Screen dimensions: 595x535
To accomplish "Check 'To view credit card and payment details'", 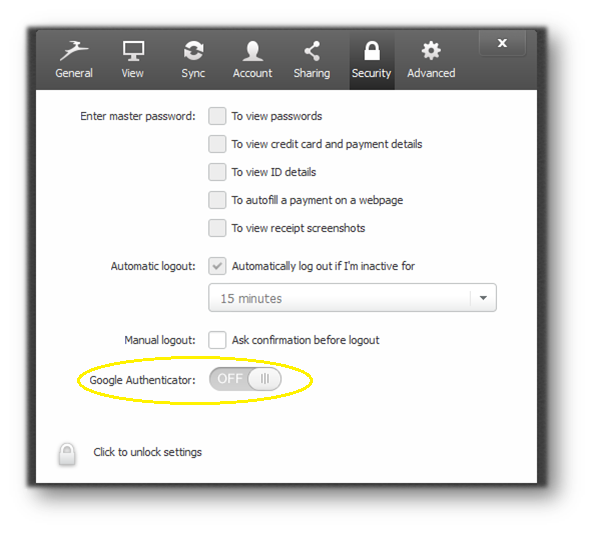I will [217, 144].
